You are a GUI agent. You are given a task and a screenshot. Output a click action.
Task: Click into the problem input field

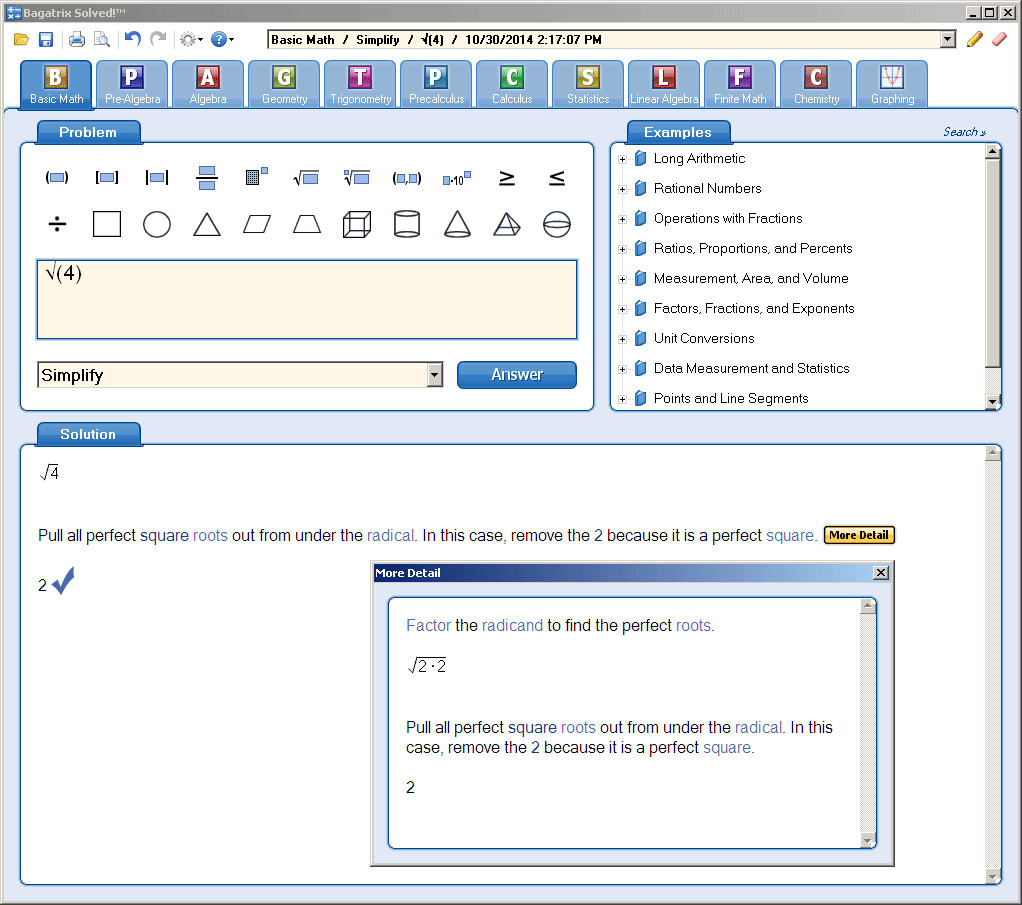[x=307, y=299]
